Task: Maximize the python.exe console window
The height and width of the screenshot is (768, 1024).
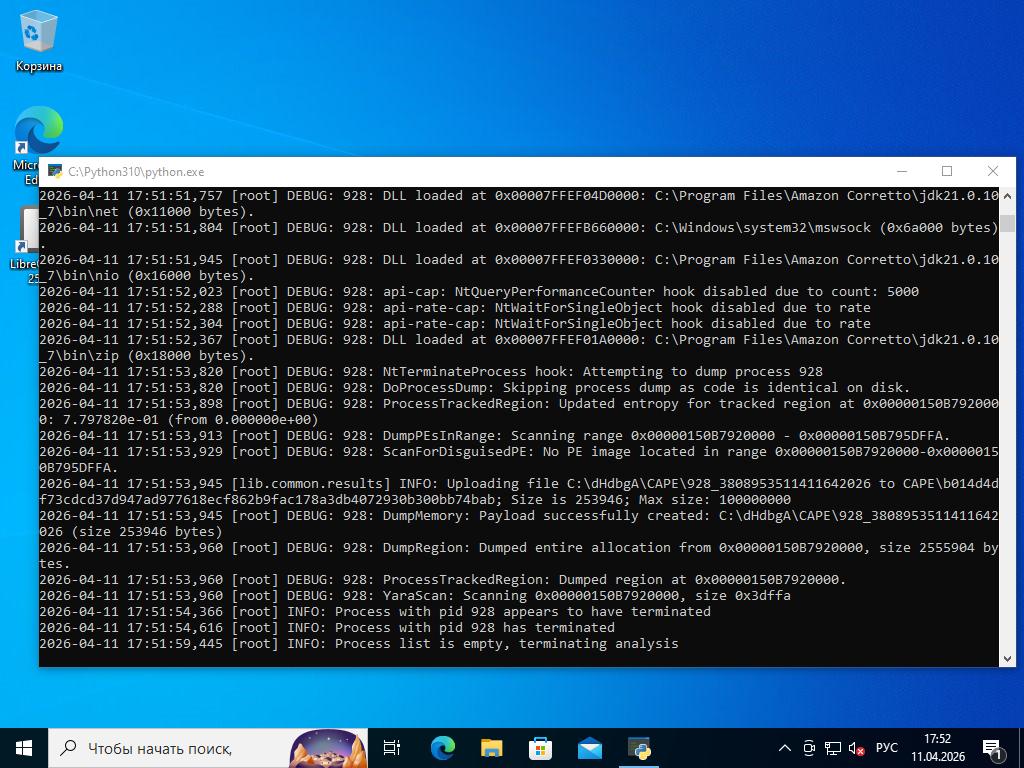Action: pyautogui.click(x=947, y=171)
